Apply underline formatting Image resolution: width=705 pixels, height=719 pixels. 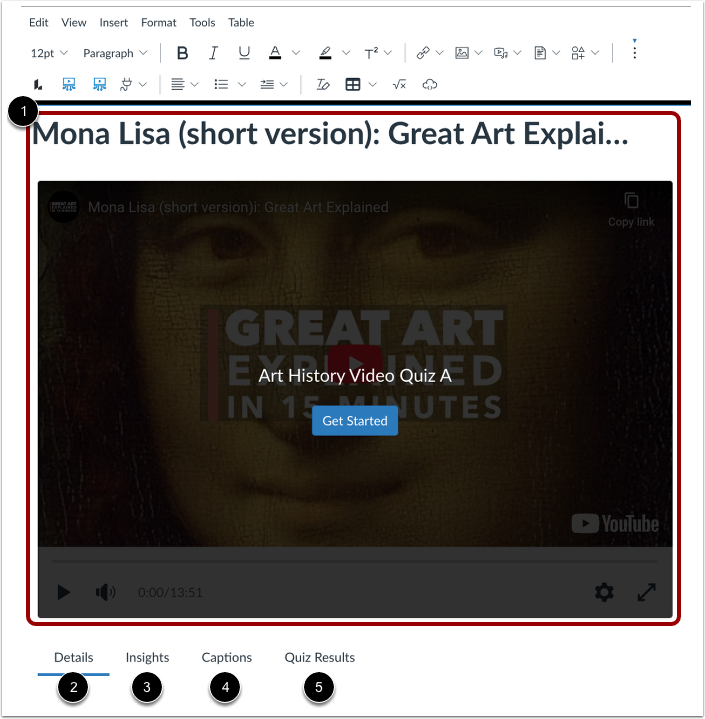pos(244,53)
